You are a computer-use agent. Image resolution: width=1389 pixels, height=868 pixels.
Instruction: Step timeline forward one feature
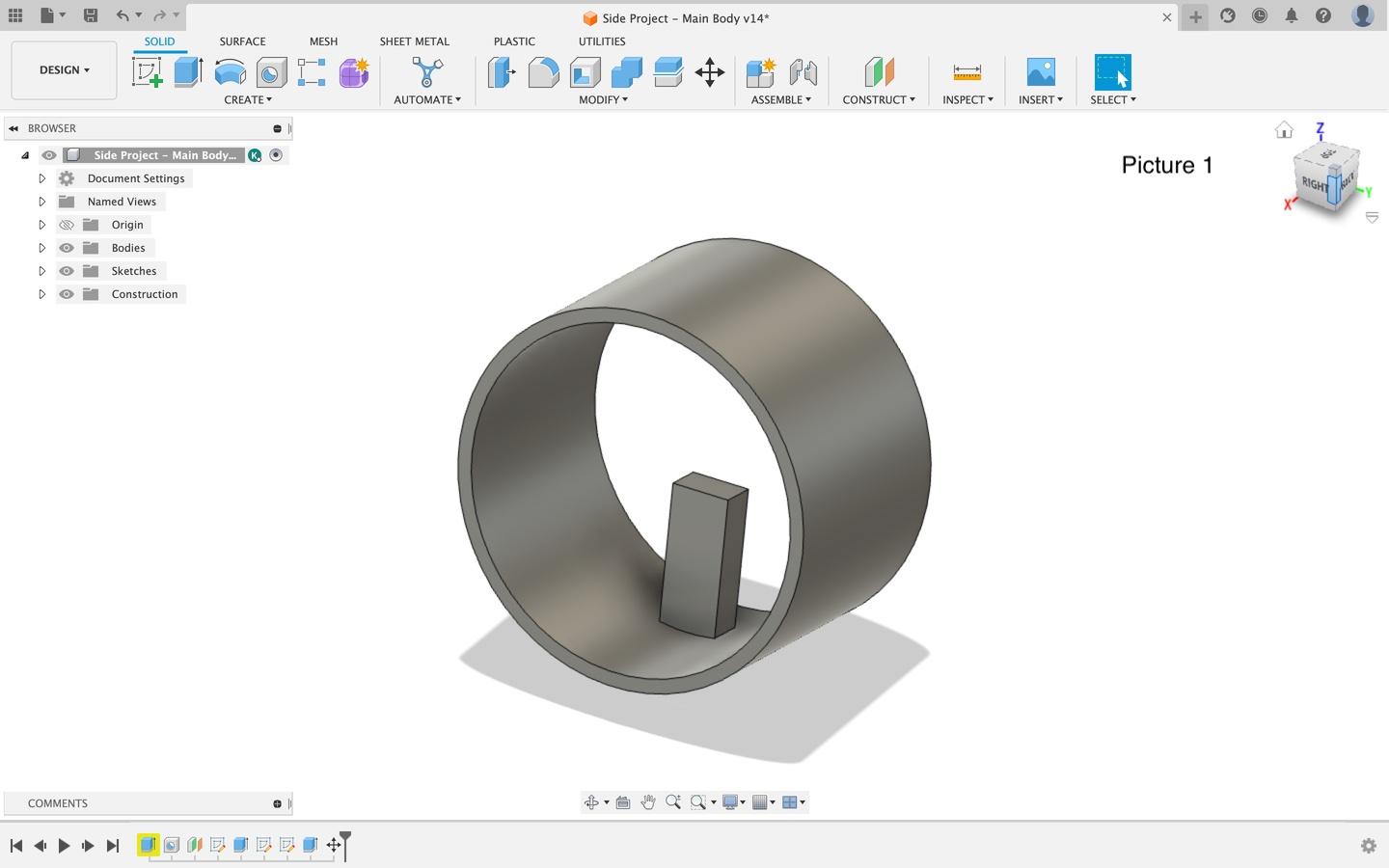coord(88,846)
